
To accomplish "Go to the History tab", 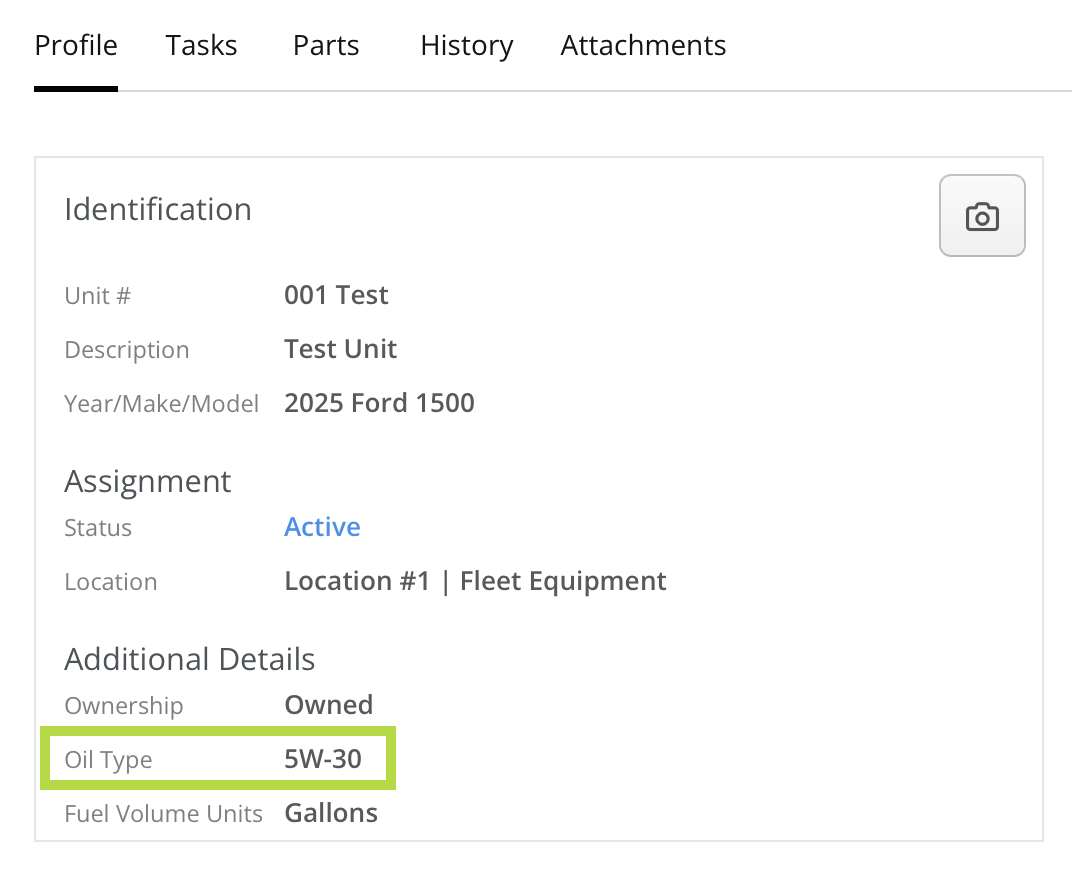I will 467,46.
